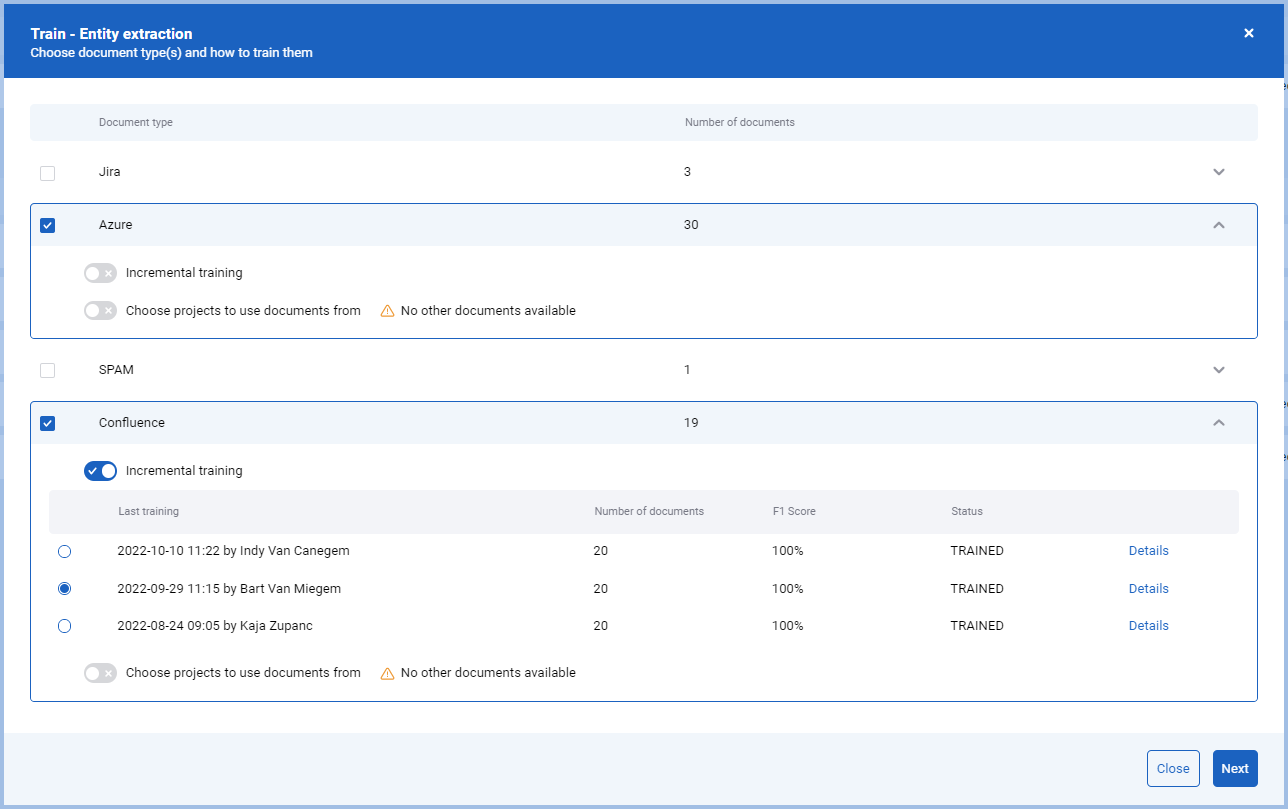Select the 2022-08-24 Kaja Zupanc training
1288x809 pixels.
click(x=65, y=626)
